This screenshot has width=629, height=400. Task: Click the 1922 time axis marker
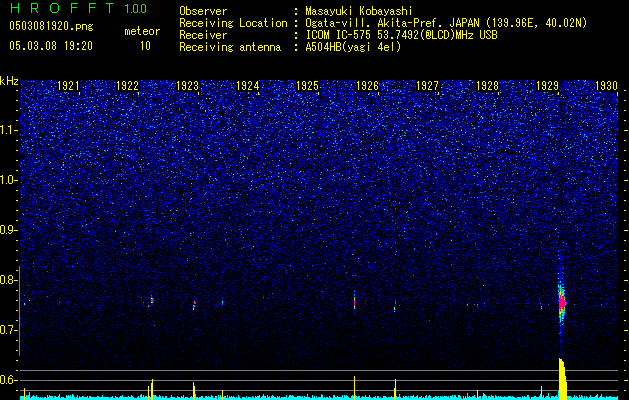tap(128, 86)
